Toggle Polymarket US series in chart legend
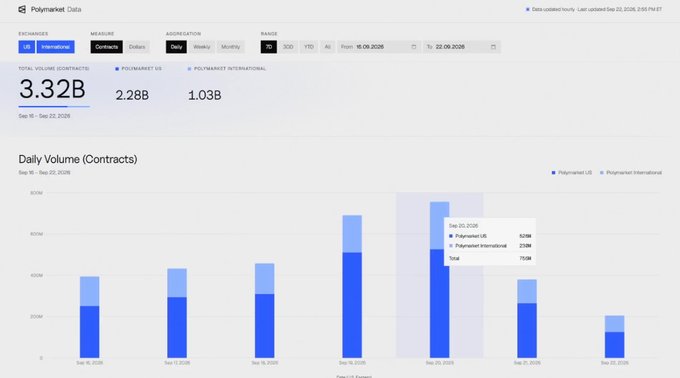Image resolution: width=680 pixels, height=378 pixels. pos(572,173)
